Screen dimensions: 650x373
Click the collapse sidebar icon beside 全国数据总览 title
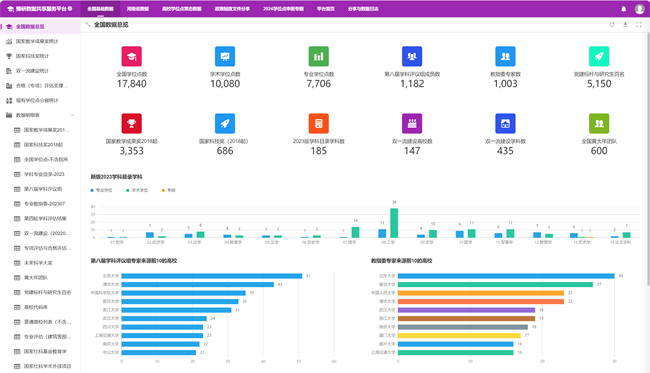coord(88,25)
